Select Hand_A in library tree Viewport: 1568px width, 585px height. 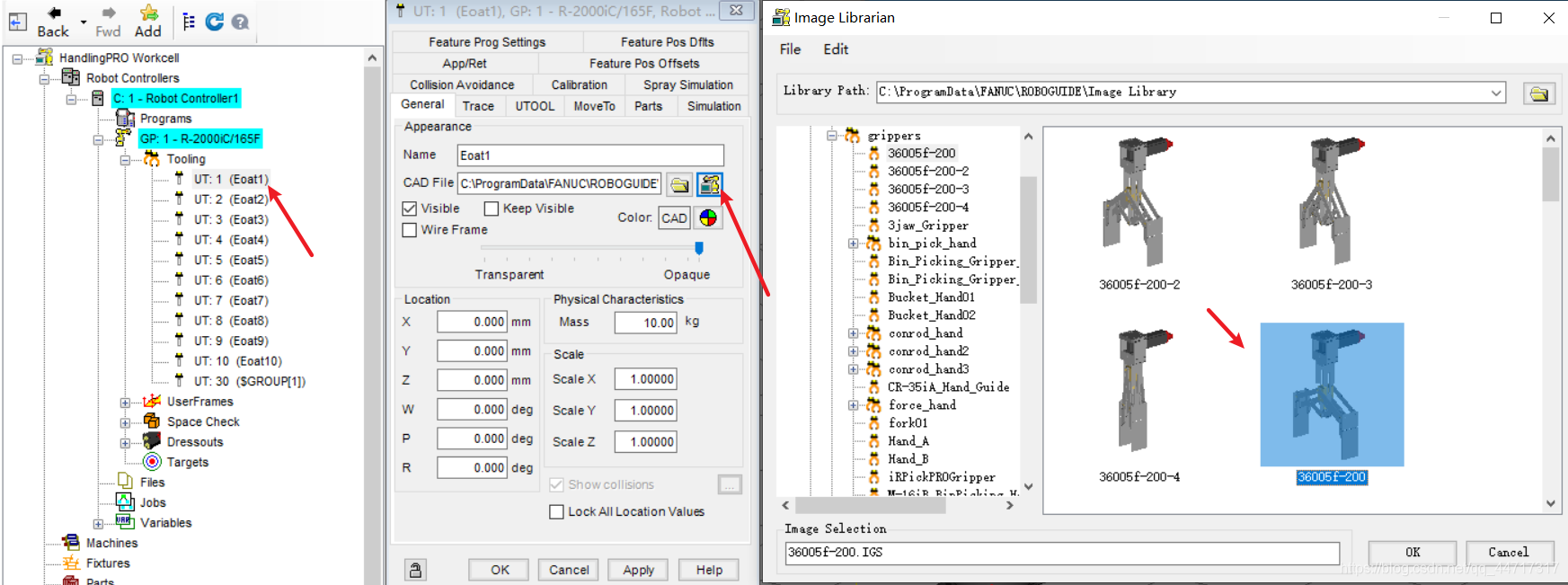[908, 441]
